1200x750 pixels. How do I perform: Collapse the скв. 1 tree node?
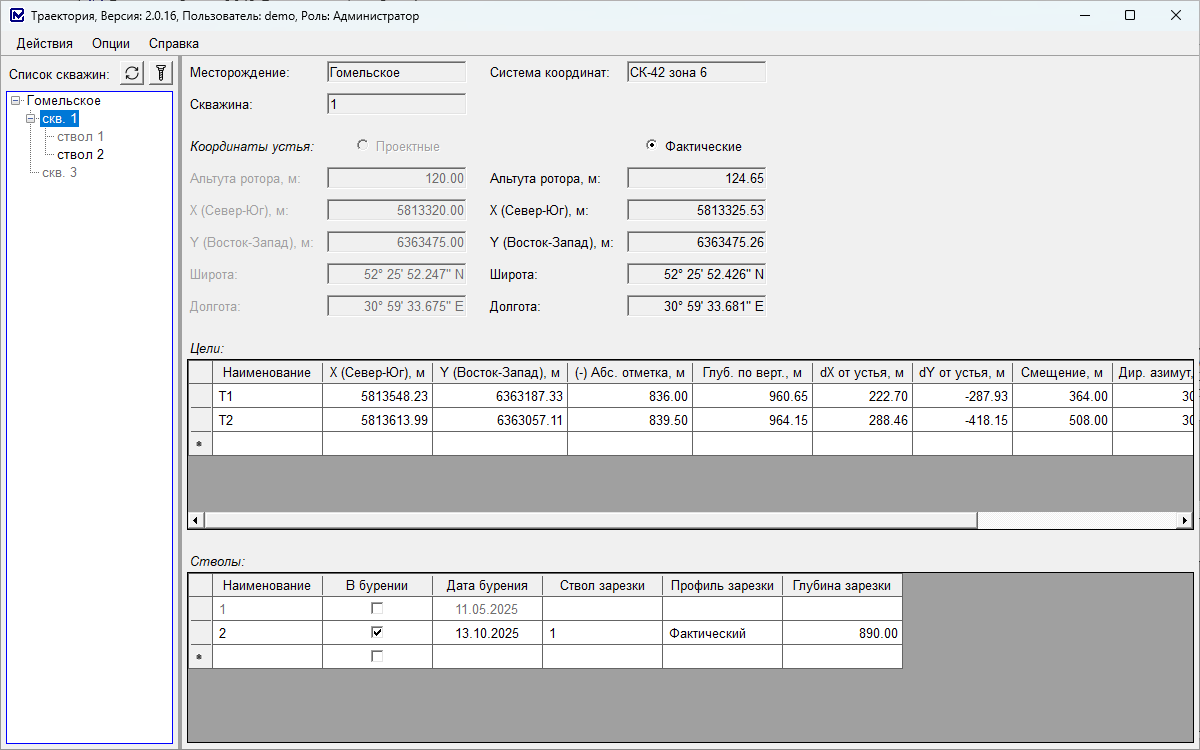coord(31,119)
